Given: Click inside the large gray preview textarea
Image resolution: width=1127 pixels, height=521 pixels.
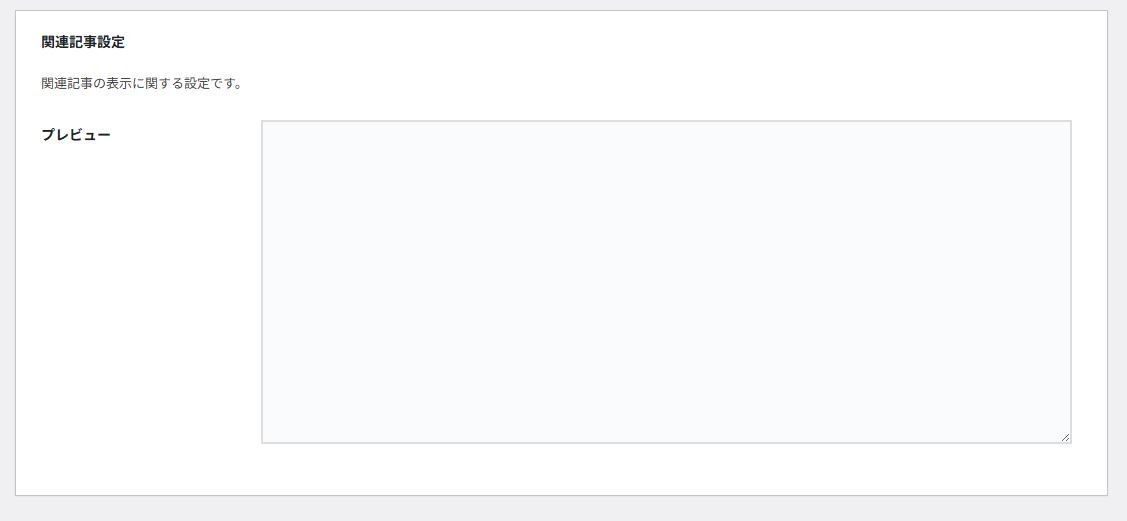Looking at the screenshot, I should pyautogui.click(x=666, y=282).
